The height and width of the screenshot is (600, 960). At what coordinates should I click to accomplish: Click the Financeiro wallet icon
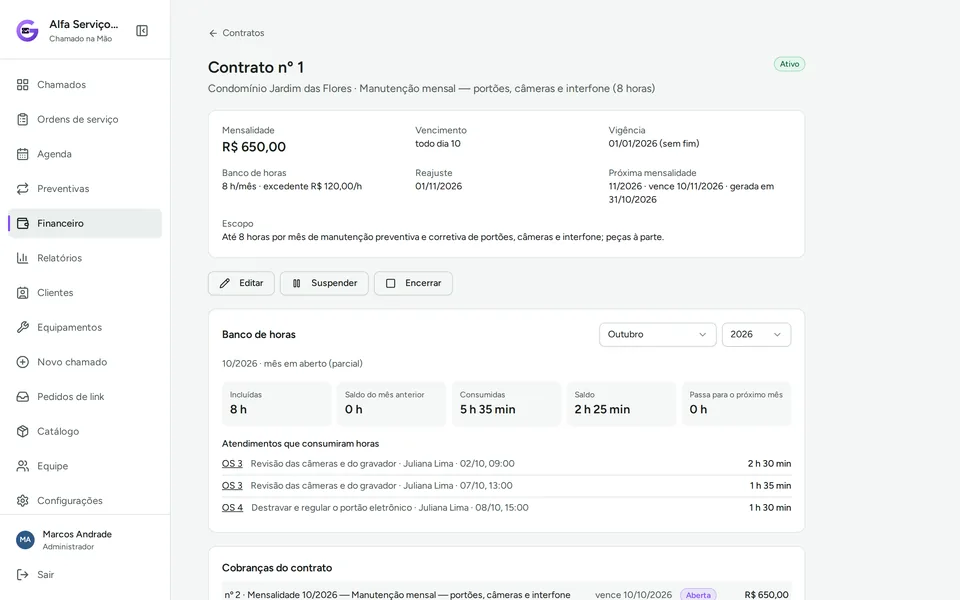click(x=23, y=223)
